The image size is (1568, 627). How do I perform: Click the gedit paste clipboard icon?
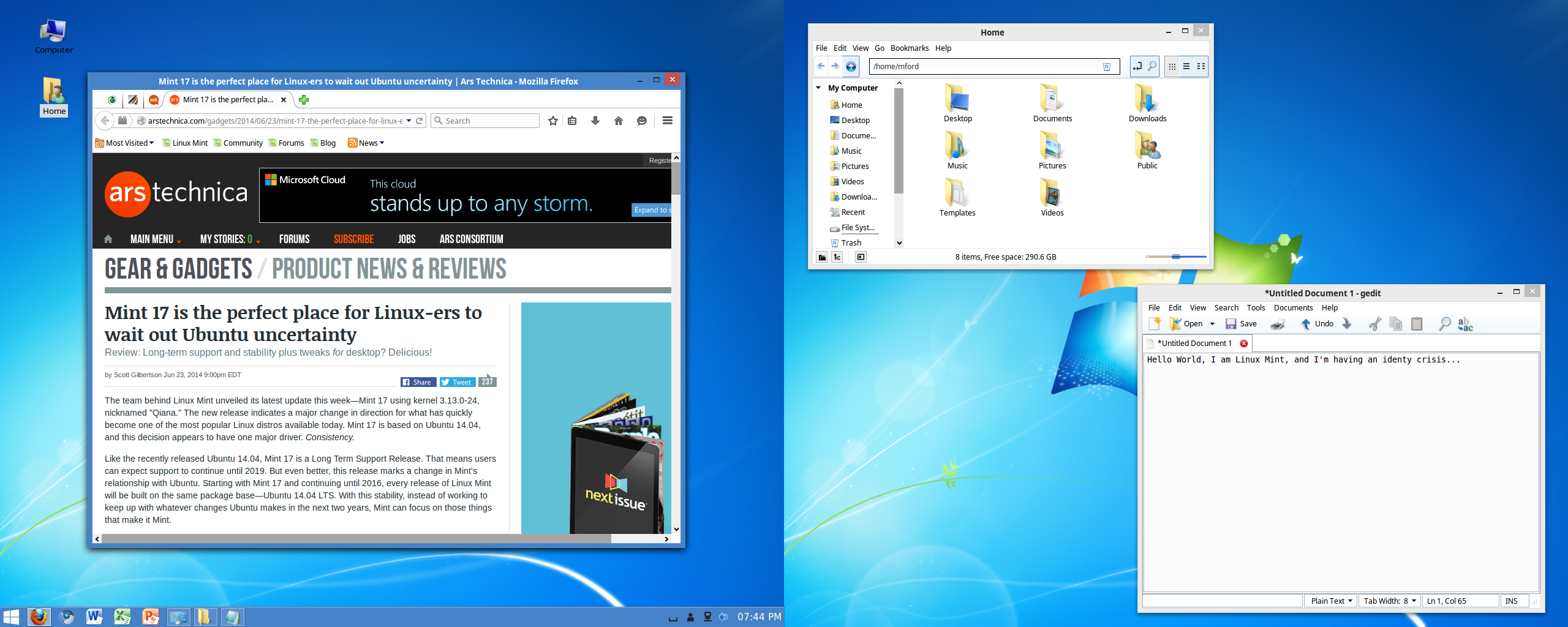coord(1417,324)
